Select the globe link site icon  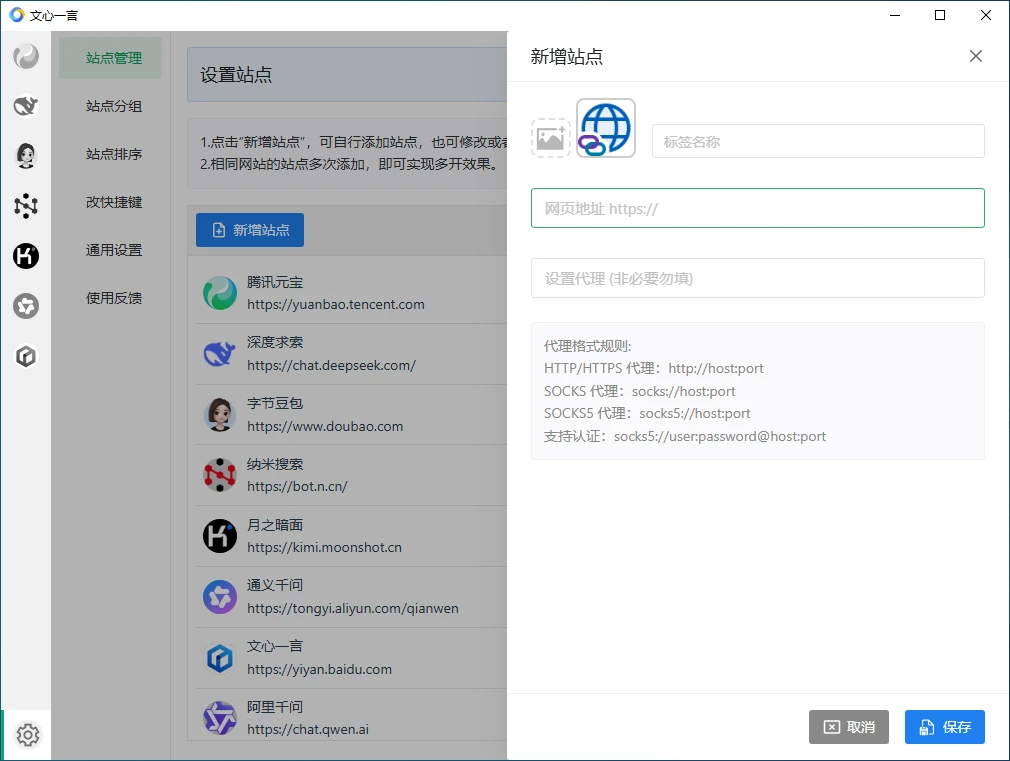click(x=606, y=128)
